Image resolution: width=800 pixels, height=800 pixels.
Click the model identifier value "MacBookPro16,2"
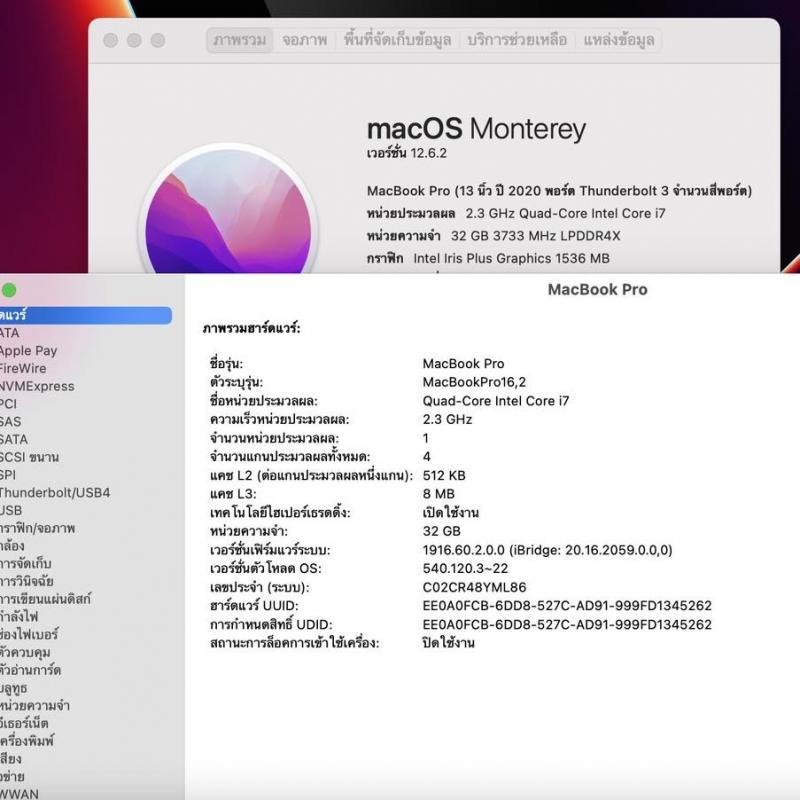click(x=474, y=382)
